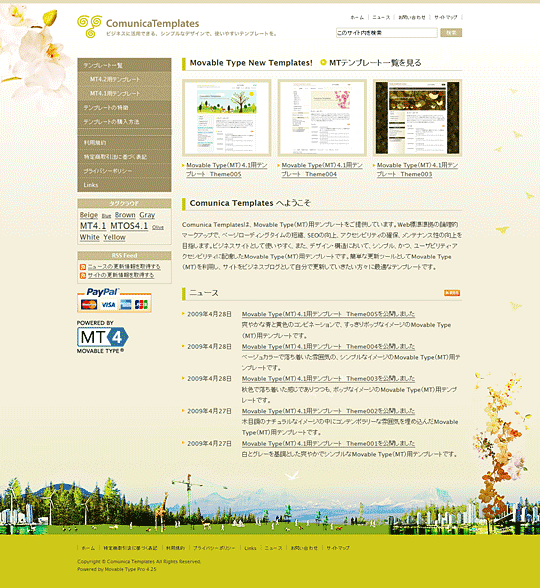Select the Olive tag in the tag cloud
The image size is (540, 588).
158,227
